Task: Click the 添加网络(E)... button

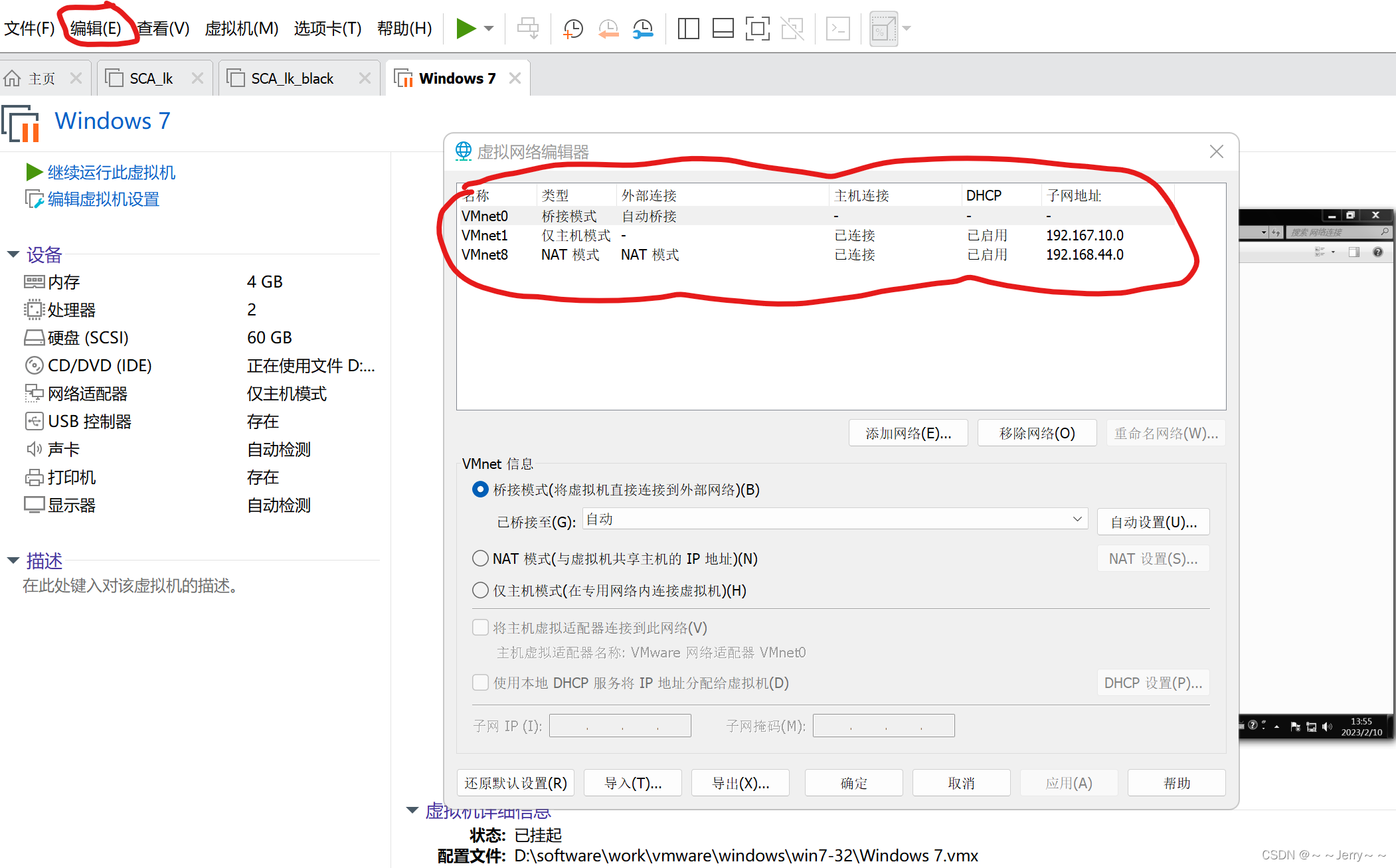Action: click(x=908, y=434)
